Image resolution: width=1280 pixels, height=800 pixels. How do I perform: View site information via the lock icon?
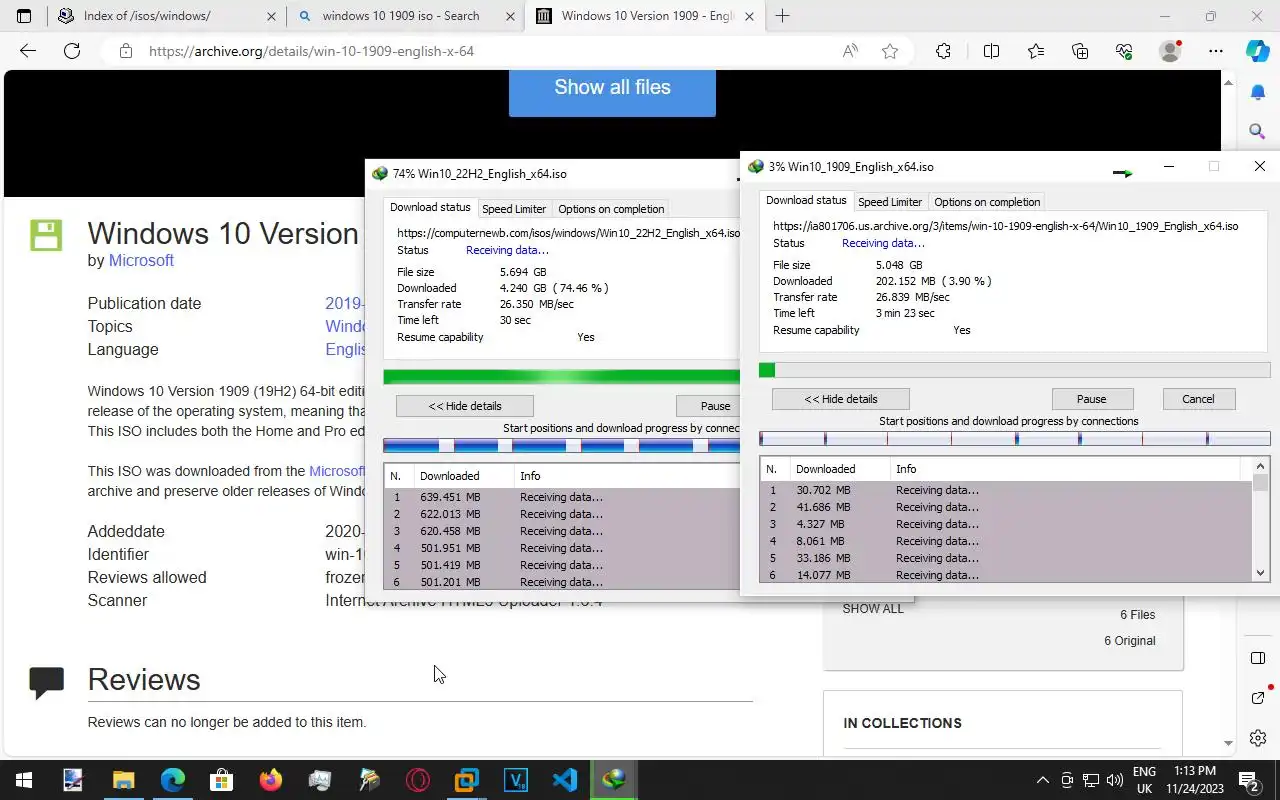pyautogui.click(x=125, y=51)
